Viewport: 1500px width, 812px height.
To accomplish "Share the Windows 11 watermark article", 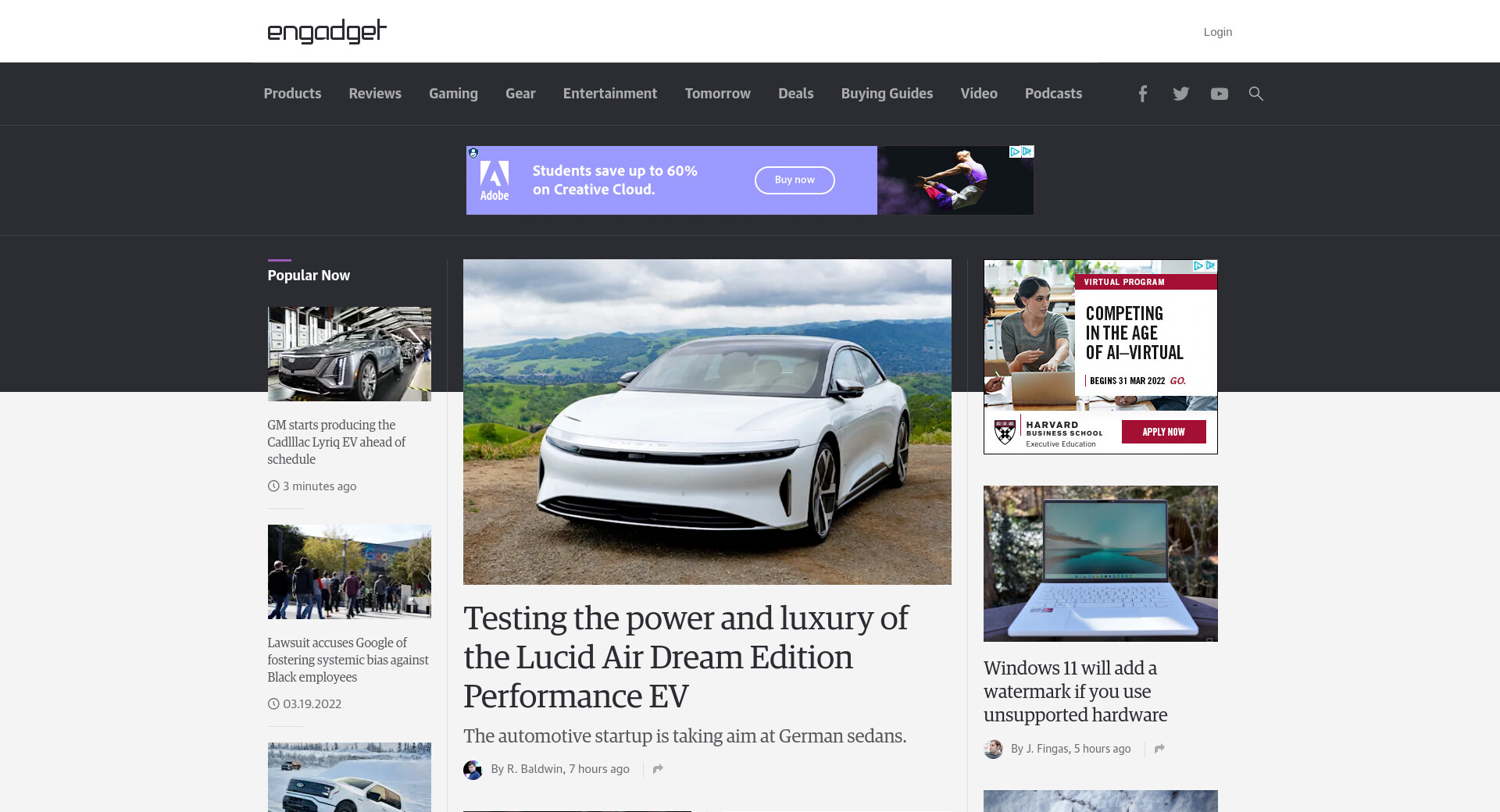I will click(1159, 749).
